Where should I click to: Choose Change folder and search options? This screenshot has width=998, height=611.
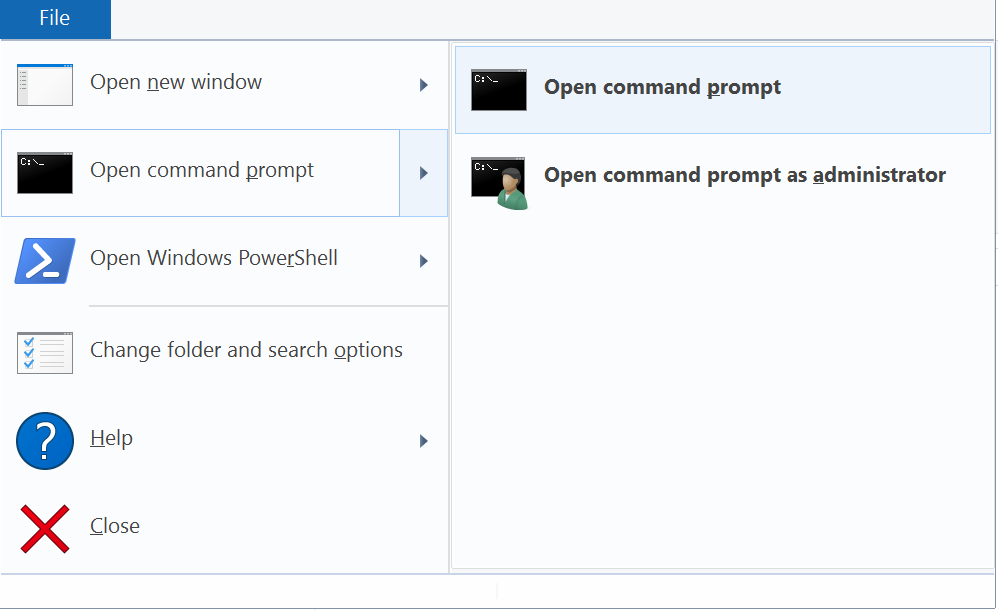tap(246, 351)
